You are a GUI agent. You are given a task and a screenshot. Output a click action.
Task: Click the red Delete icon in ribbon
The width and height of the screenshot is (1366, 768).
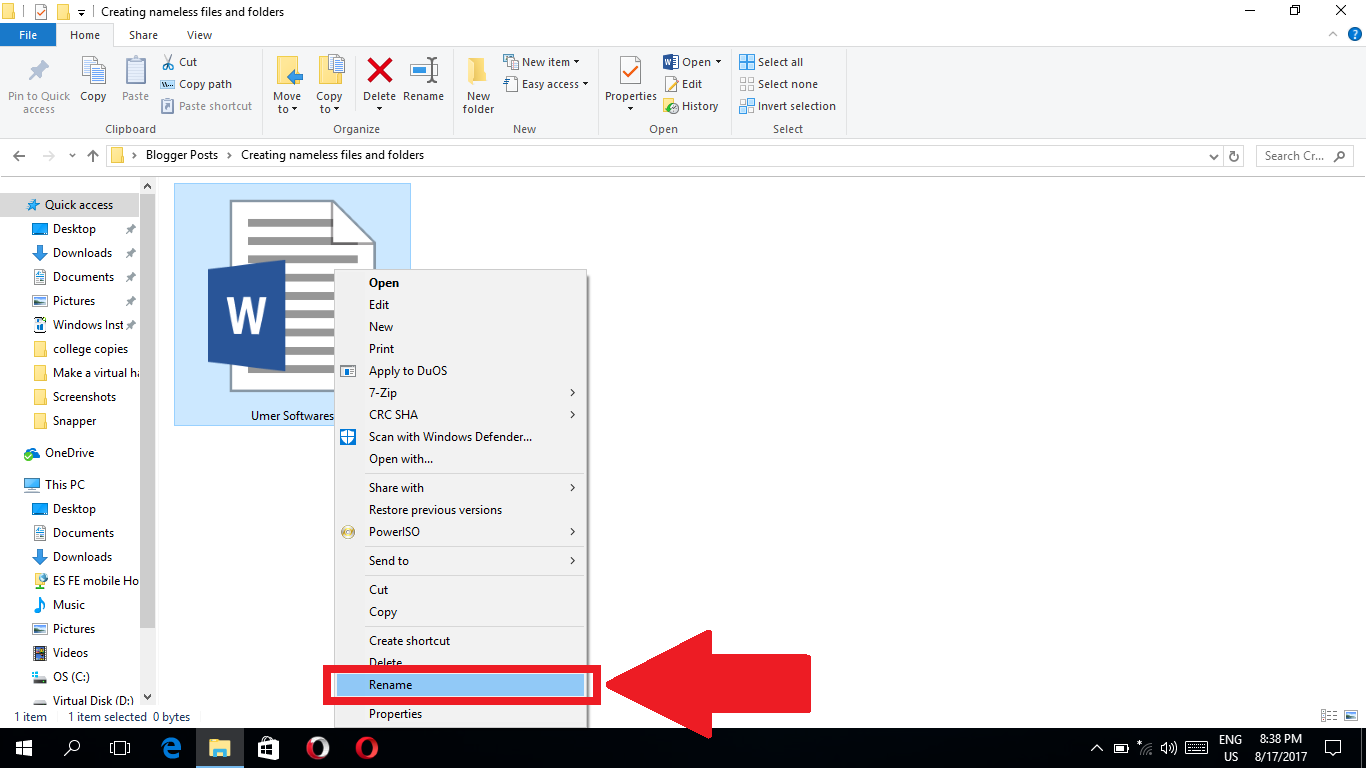tap(379, 72)
